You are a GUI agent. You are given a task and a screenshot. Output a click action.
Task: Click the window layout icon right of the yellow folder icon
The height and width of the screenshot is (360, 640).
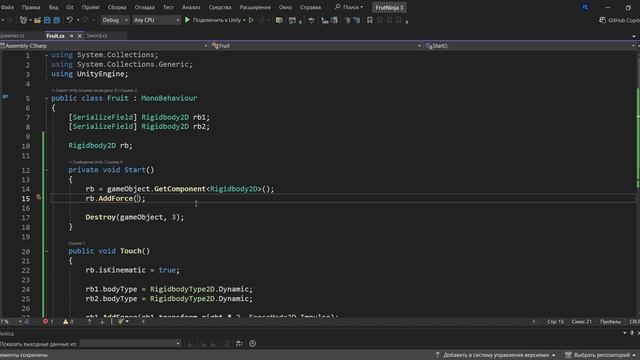coord(292,20)
